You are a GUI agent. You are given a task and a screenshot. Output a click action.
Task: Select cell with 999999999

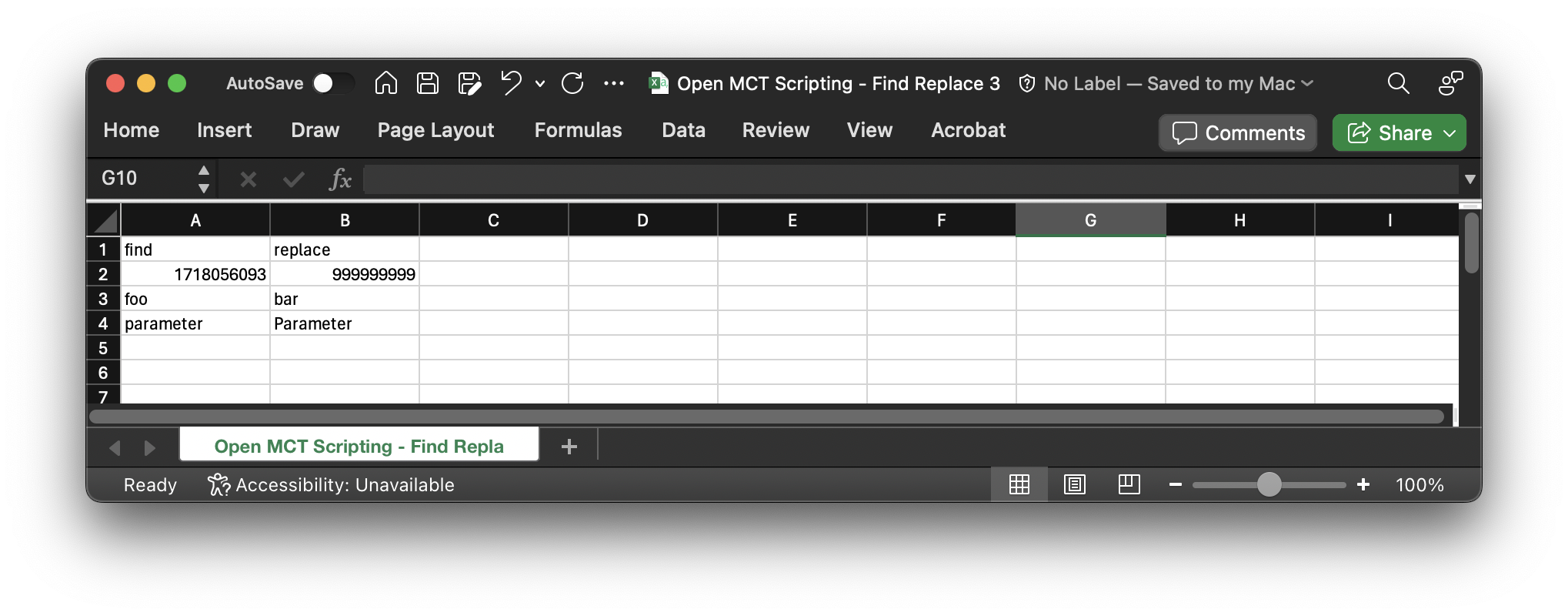click(345, 274)
